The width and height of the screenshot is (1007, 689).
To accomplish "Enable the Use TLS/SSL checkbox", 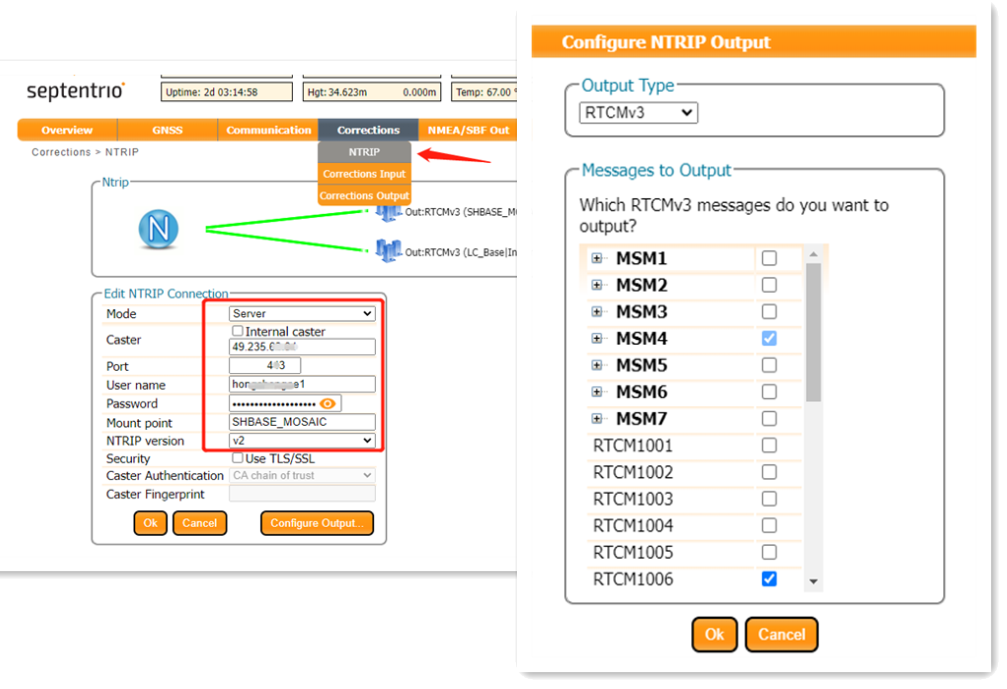I will pyautogui.click(x=238, y=458).
